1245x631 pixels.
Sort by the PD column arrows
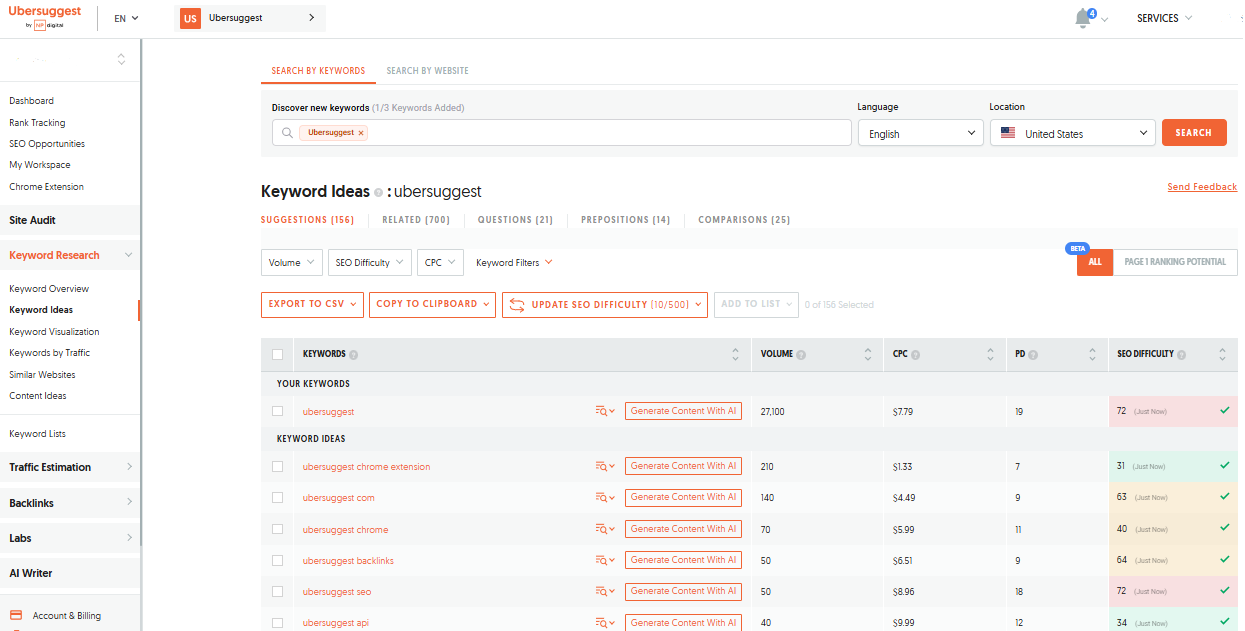pos(1092,354)
